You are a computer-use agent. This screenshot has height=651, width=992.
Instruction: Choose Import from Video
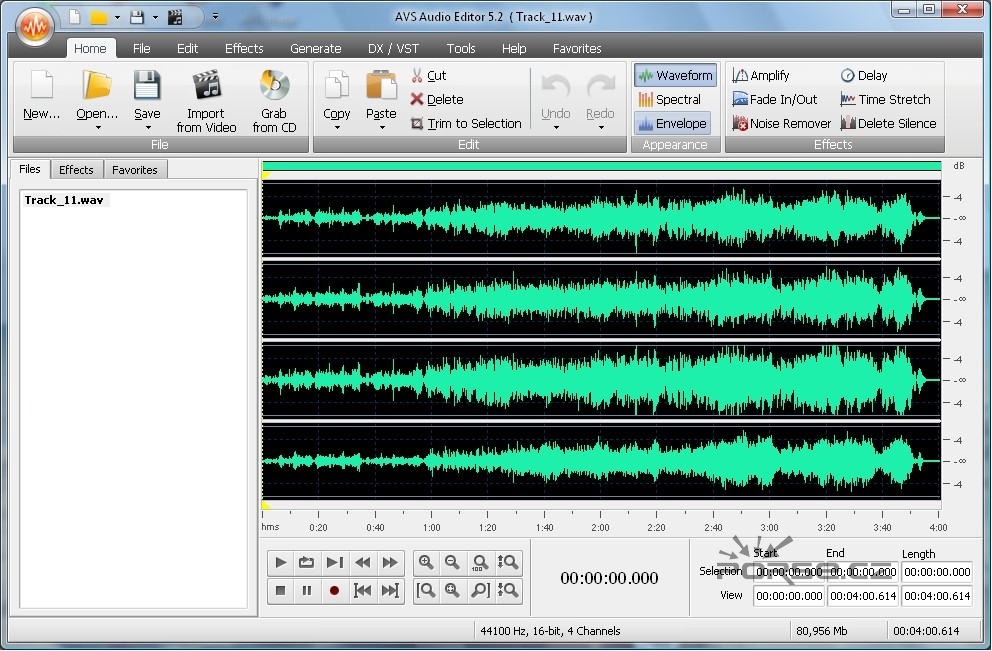(206, 101)
